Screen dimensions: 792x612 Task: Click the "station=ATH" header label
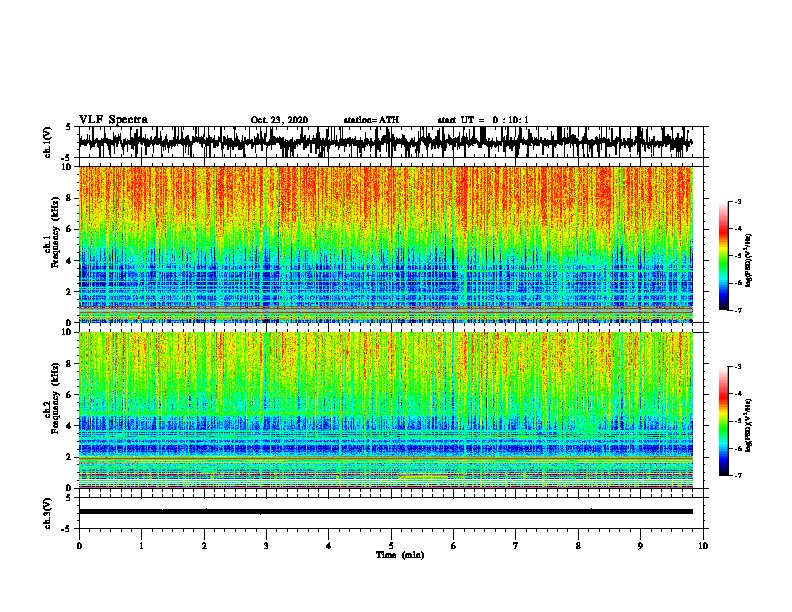[371, 120]
